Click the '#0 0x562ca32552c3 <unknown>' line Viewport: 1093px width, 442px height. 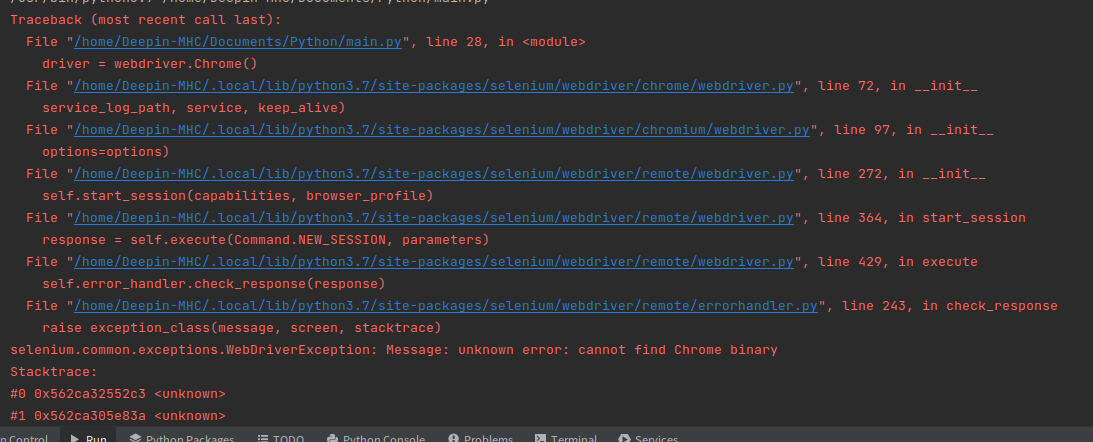(x=118, y=394)
